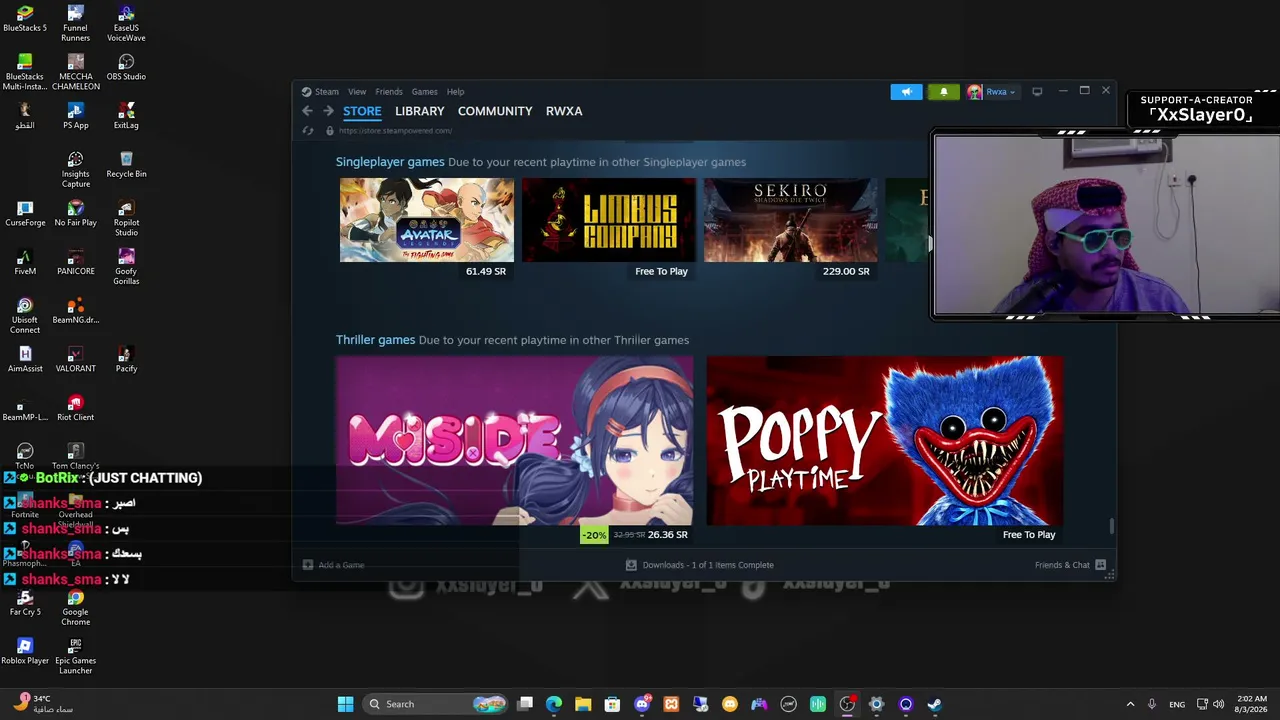The width and height of the screenshot is (1280, 720).
Task: Open the Sekiro Shadows Die Twice thumbnail
Action: click(x=791, y=220)
